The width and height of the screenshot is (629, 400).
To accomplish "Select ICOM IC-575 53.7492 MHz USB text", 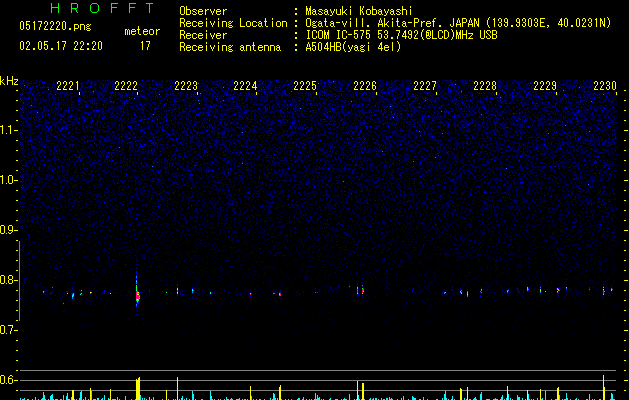I will tap(402, 35).
